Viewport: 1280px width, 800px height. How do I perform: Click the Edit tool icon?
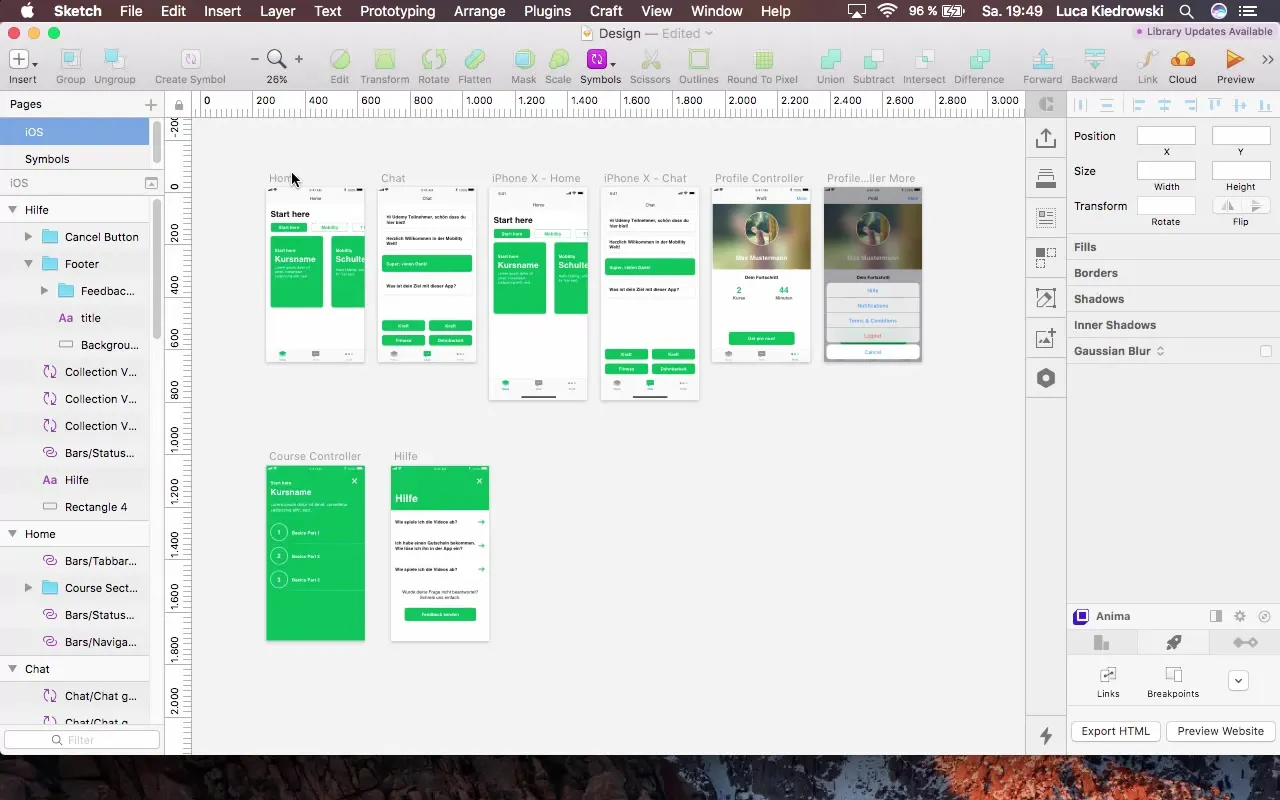tap(340, 60)
